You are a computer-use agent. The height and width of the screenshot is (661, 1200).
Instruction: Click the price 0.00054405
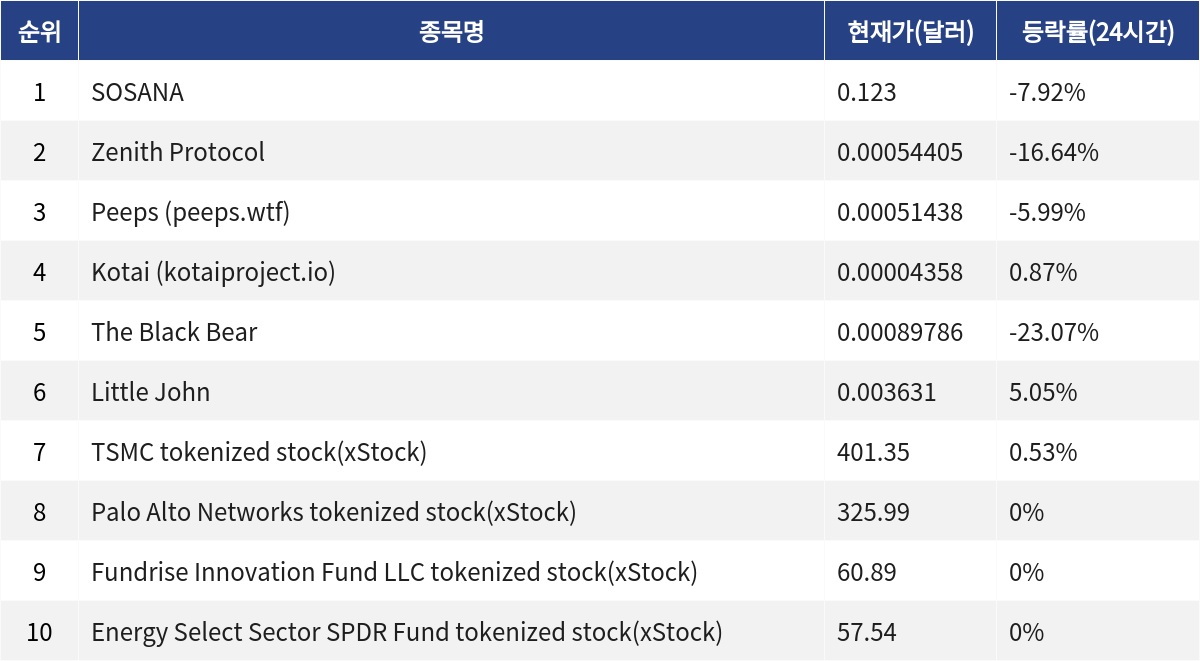point(900,153)
